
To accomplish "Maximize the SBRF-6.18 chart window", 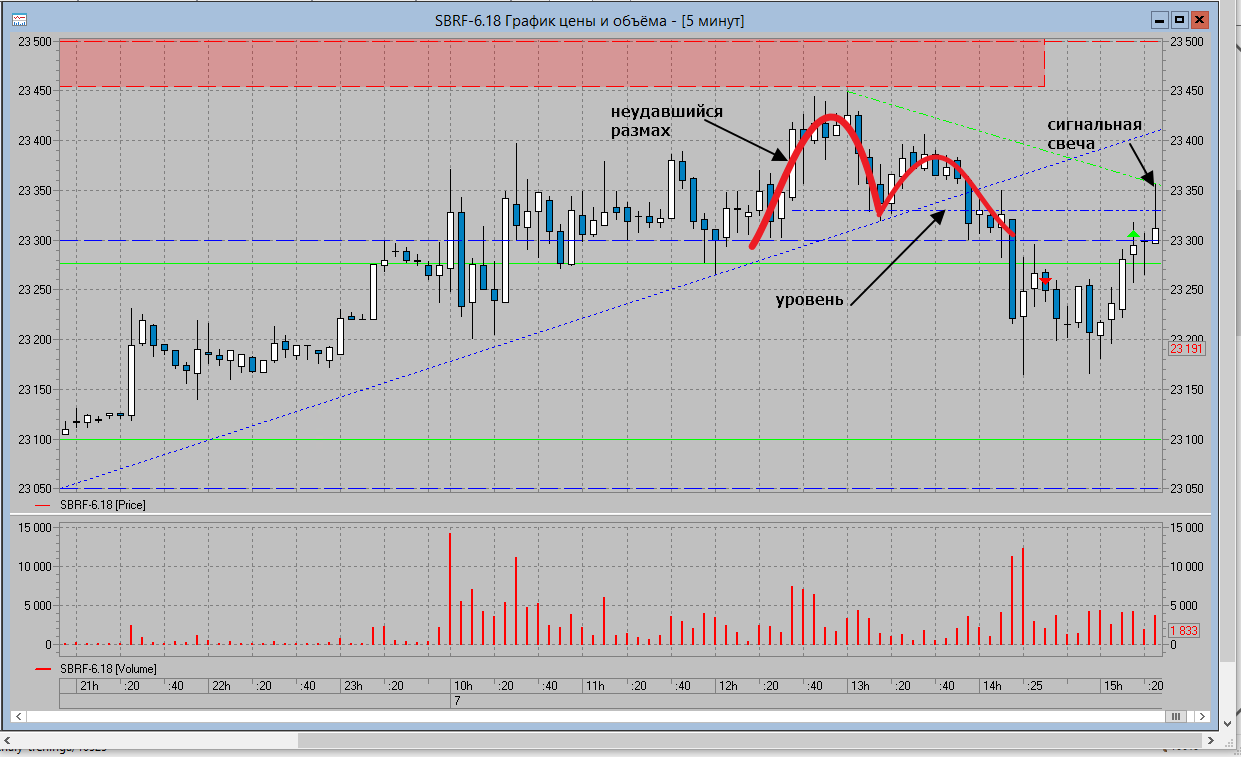I will [x=1179, y=20].
